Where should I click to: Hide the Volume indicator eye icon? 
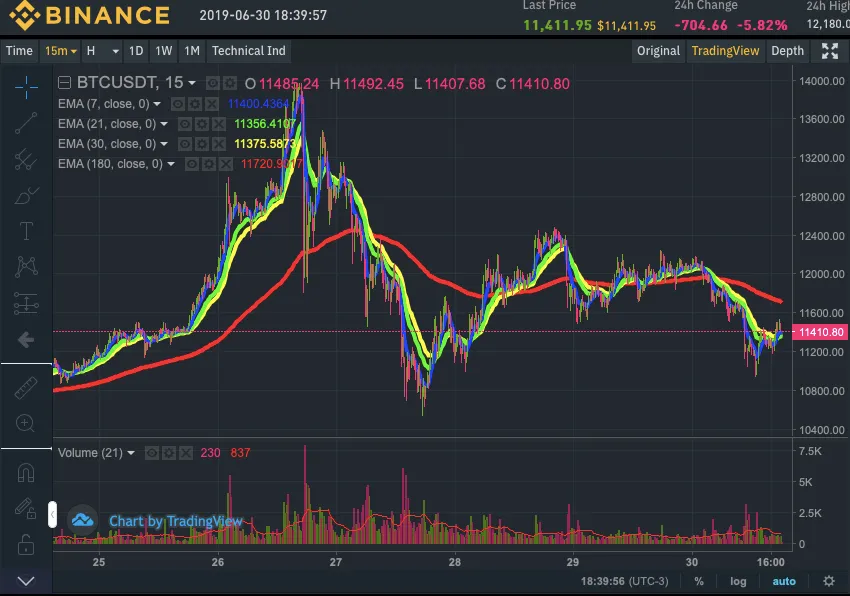point(151,453)
